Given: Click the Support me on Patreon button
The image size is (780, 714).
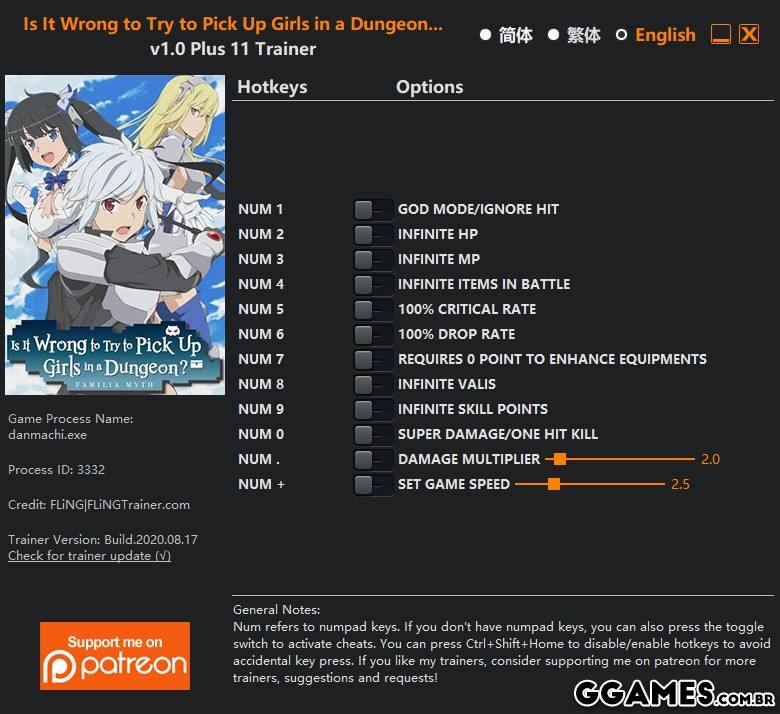Looking at the screenshot, I should click(115, 656).
